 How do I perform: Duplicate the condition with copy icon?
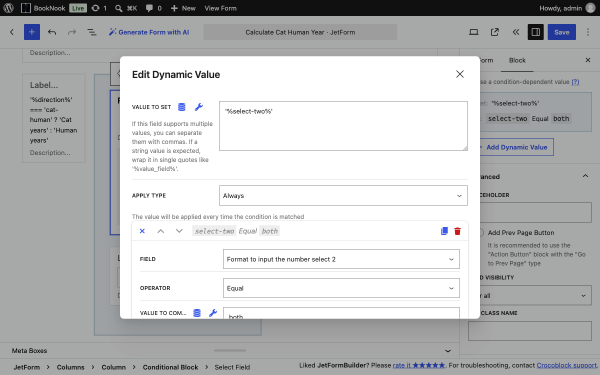[444, 231]
